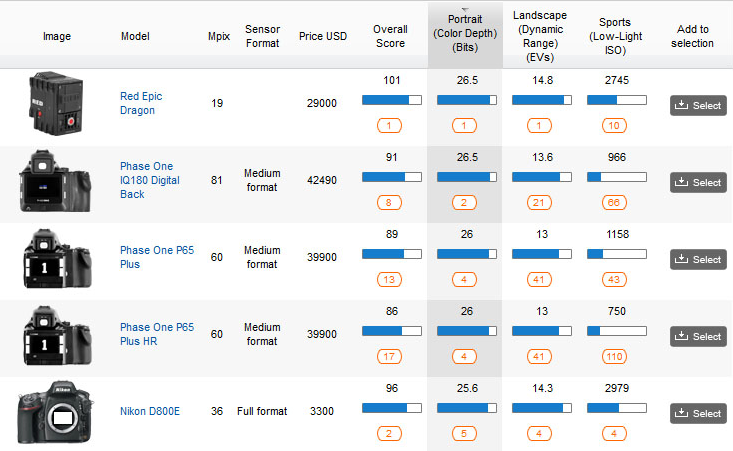Click Select button for Red Epic Dragon
733x451 pixels.
[697, 105]
